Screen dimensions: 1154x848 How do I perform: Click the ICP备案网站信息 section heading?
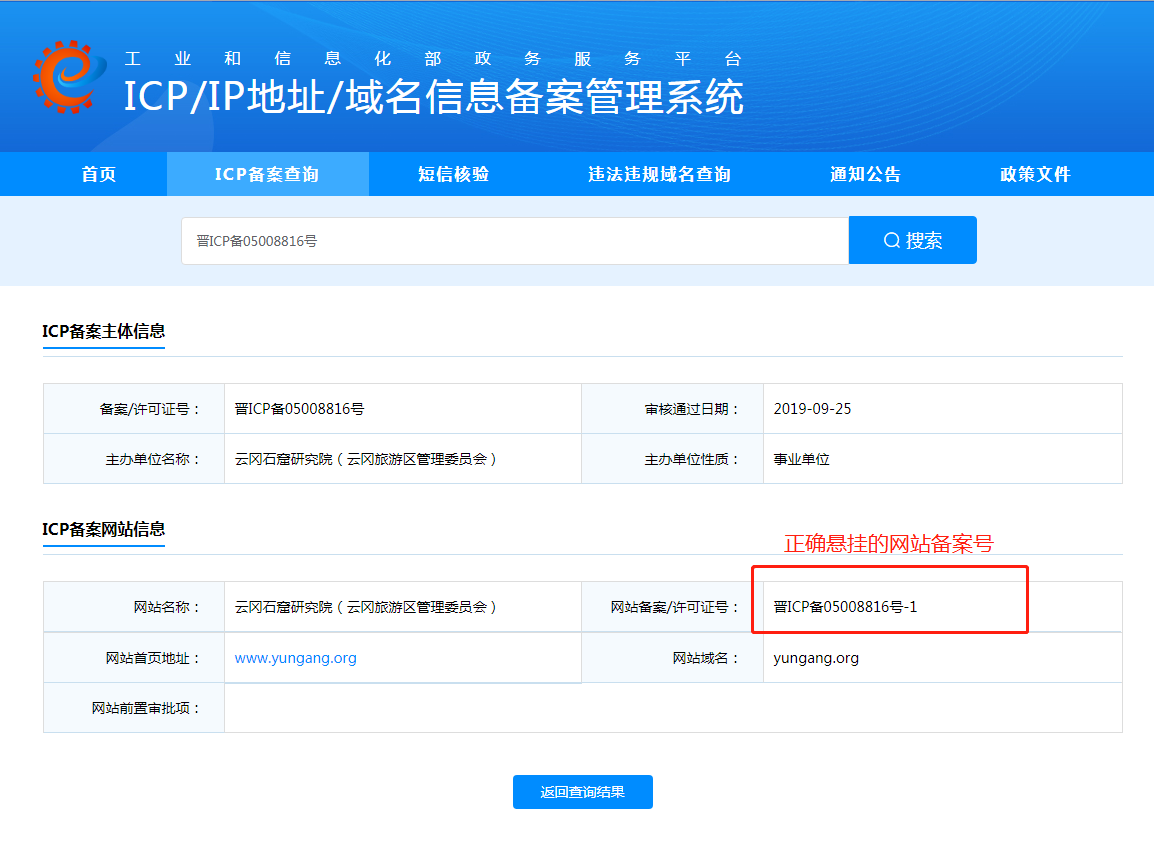click(x=103, y=529)
